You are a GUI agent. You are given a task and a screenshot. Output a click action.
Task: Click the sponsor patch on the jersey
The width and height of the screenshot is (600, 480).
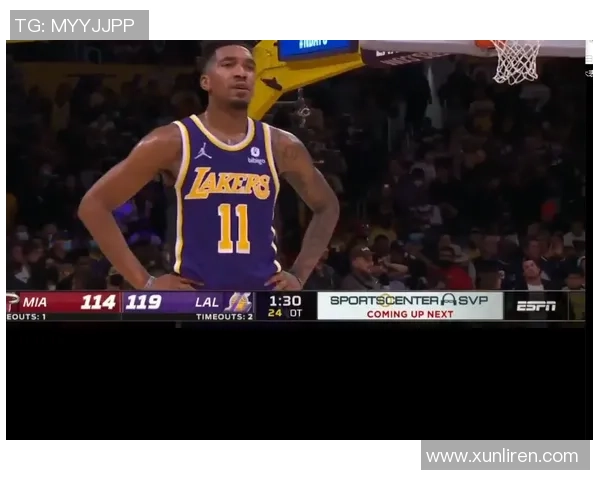point(256,156)
